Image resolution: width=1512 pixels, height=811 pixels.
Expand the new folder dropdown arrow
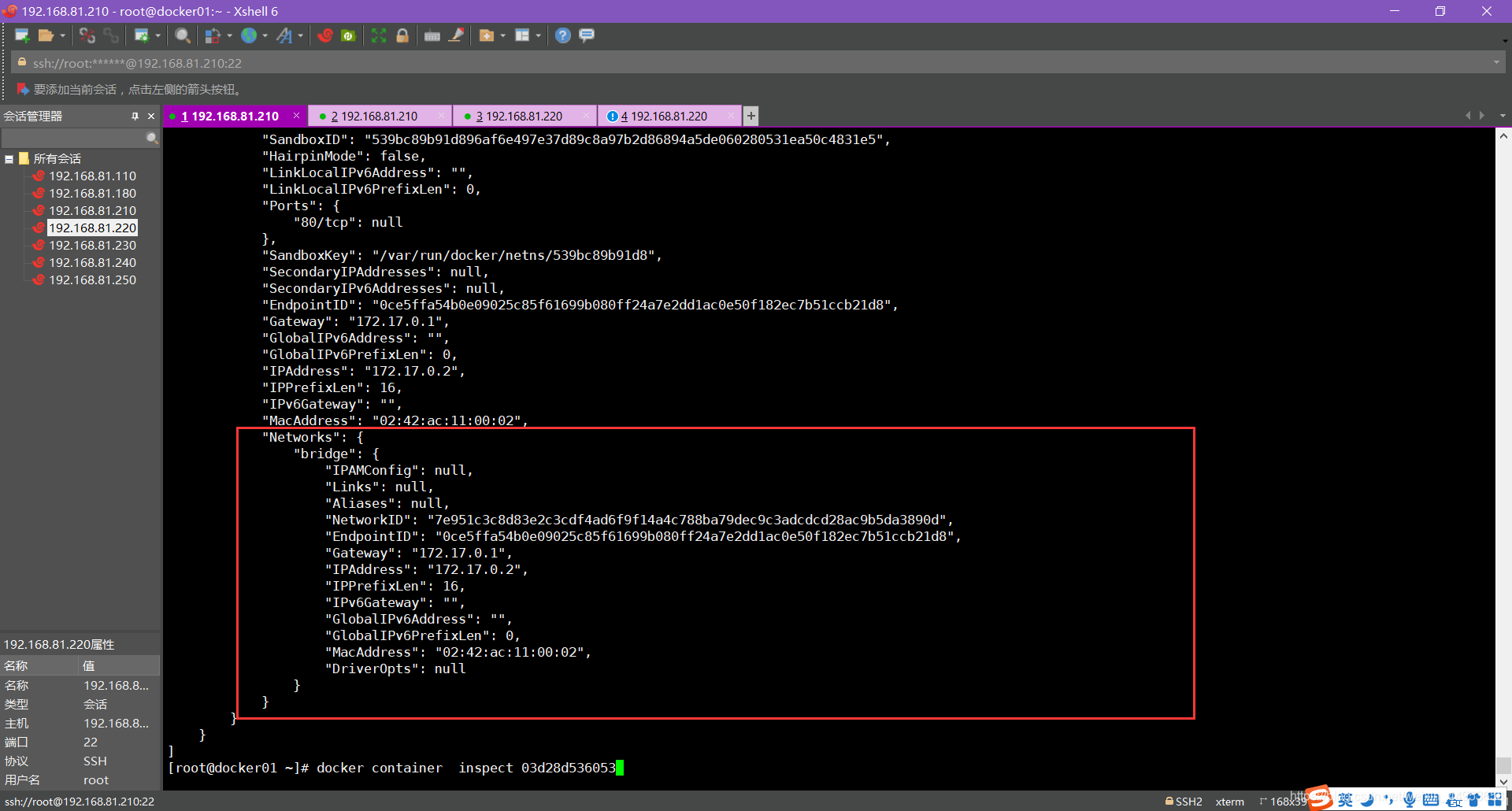503,35
